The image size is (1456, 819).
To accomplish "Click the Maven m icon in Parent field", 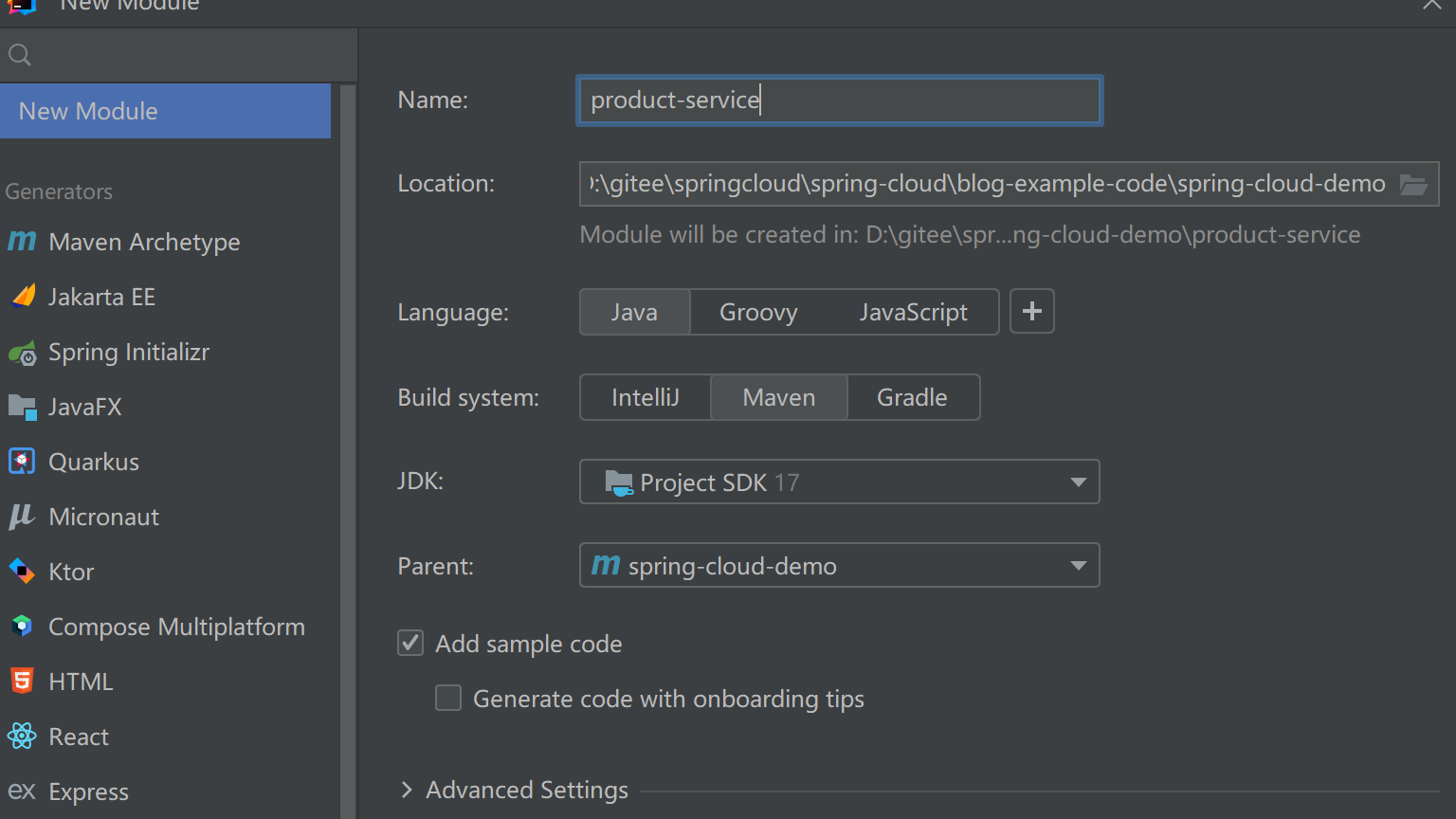I will 606,565.
